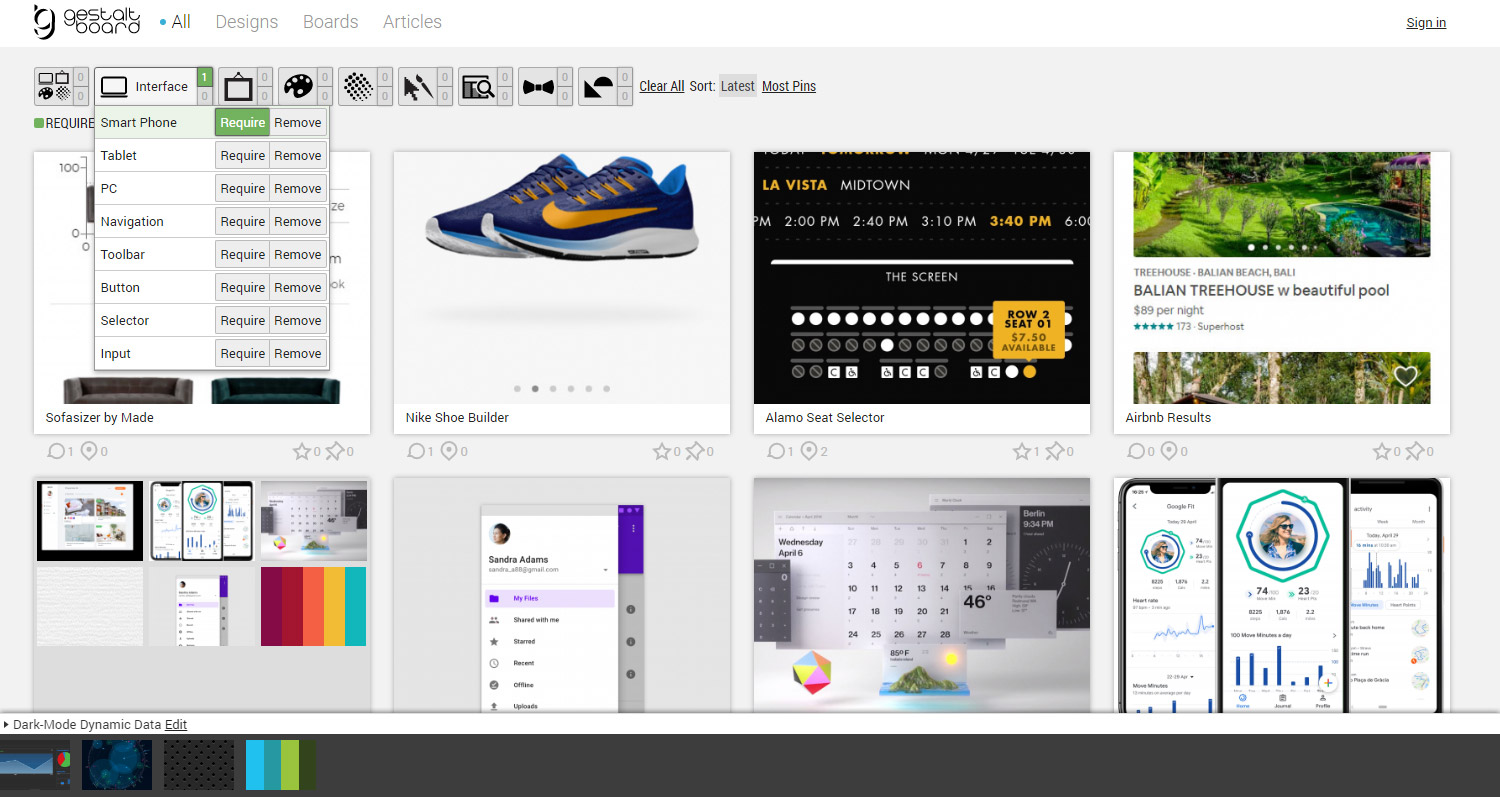Image resolution: width=1500 pixels, height=797 pixels.
Task: Pin the Nike Shoe Builder design
Action: pos(694,452)
